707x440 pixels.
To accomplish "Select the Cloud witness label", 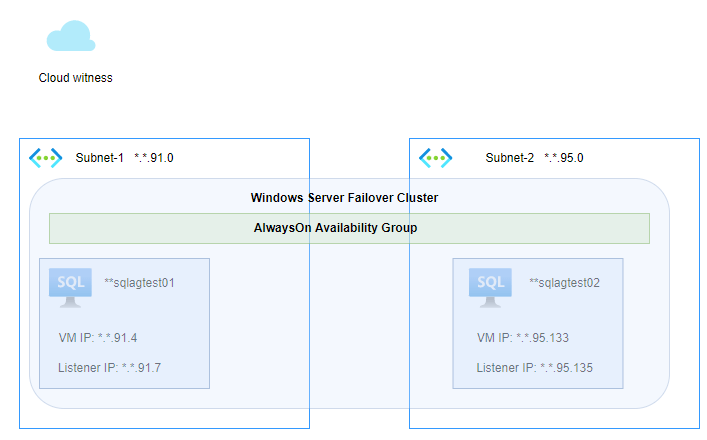I will pos(76,78).
